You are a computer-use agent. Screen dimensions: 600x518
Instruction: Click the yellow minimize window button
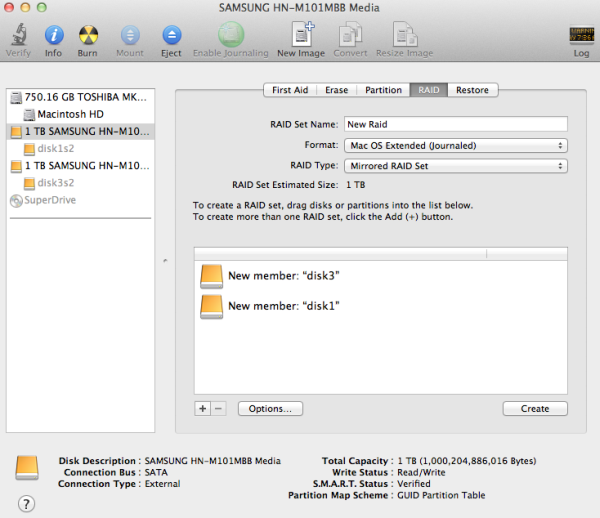click(25, 7)
